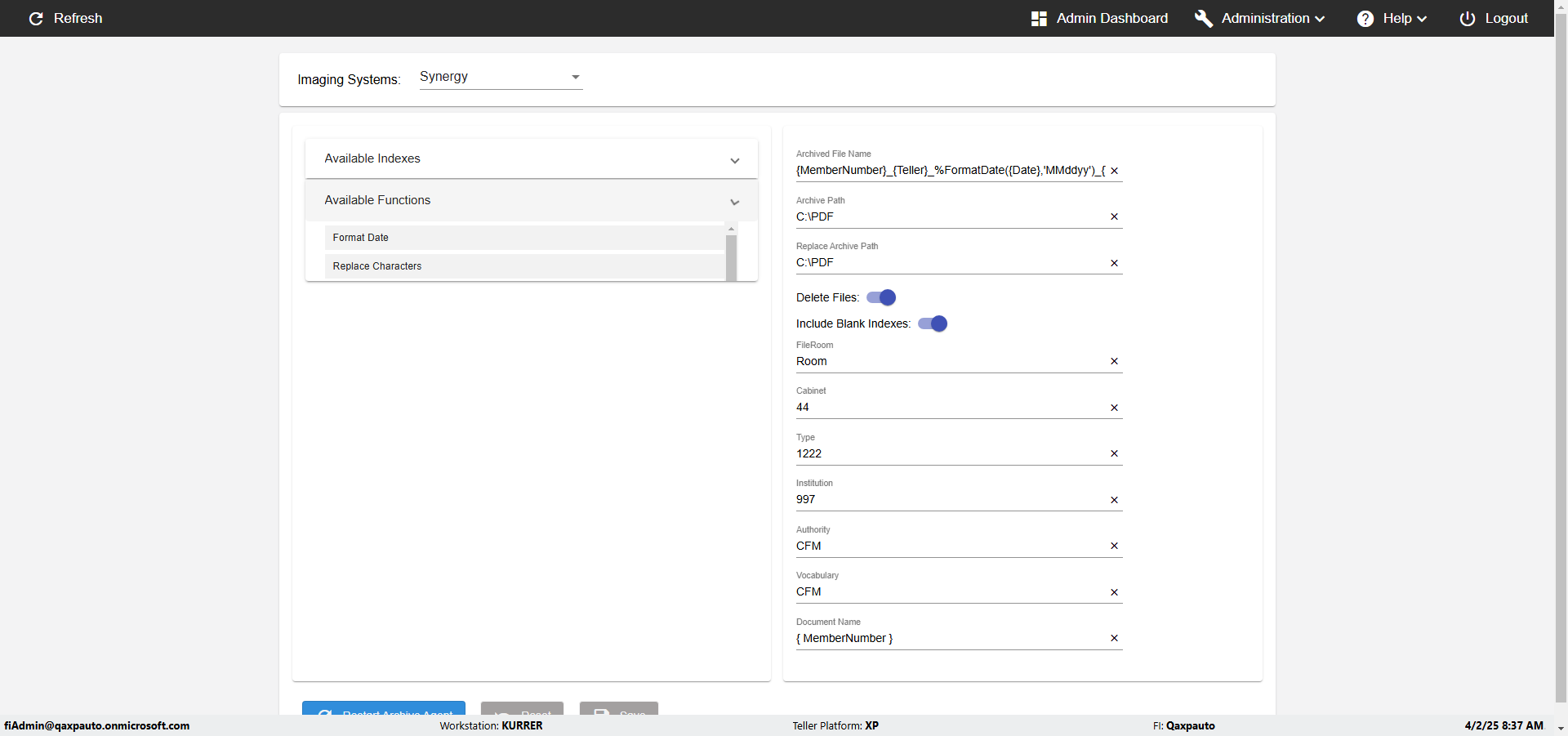Screen dimensions: 1568x736
Task: Toggle the Include Blank Indexes switch
Action: 933,323
